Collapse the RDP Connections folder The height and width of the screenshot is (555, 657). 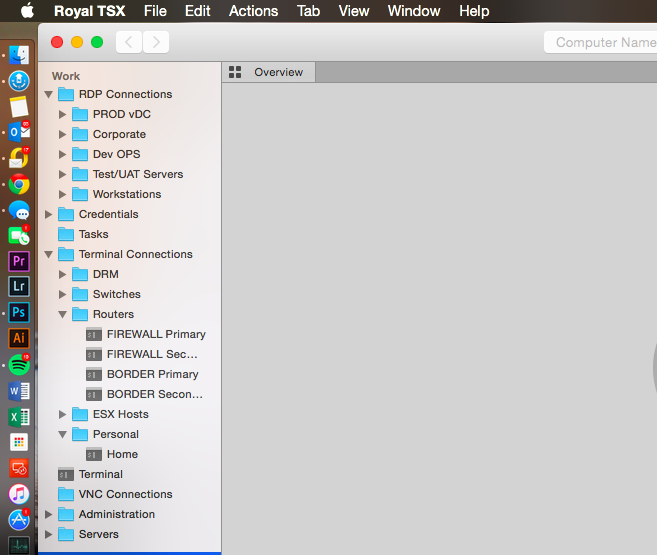(49, 95)
